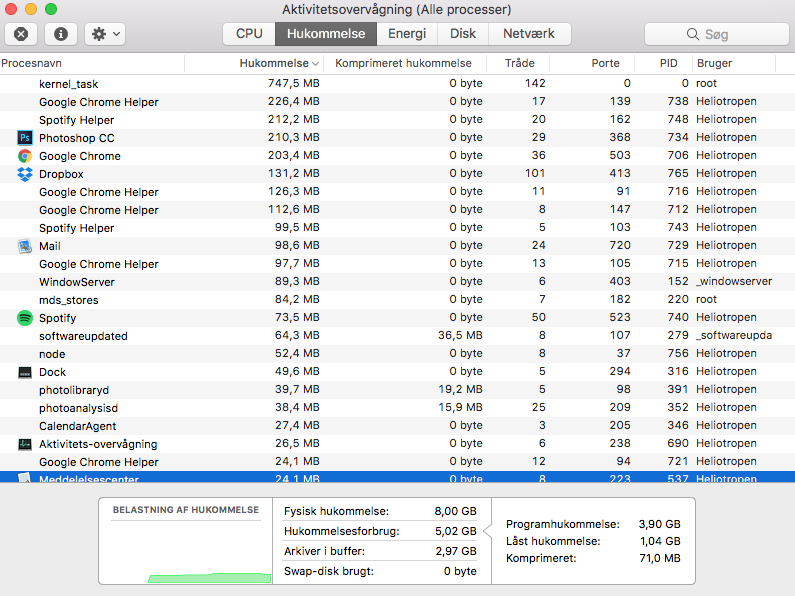This screenshot has height=596, width=795.
Task: Select the Aktivitets-overvågning process name
Action: 98,444
